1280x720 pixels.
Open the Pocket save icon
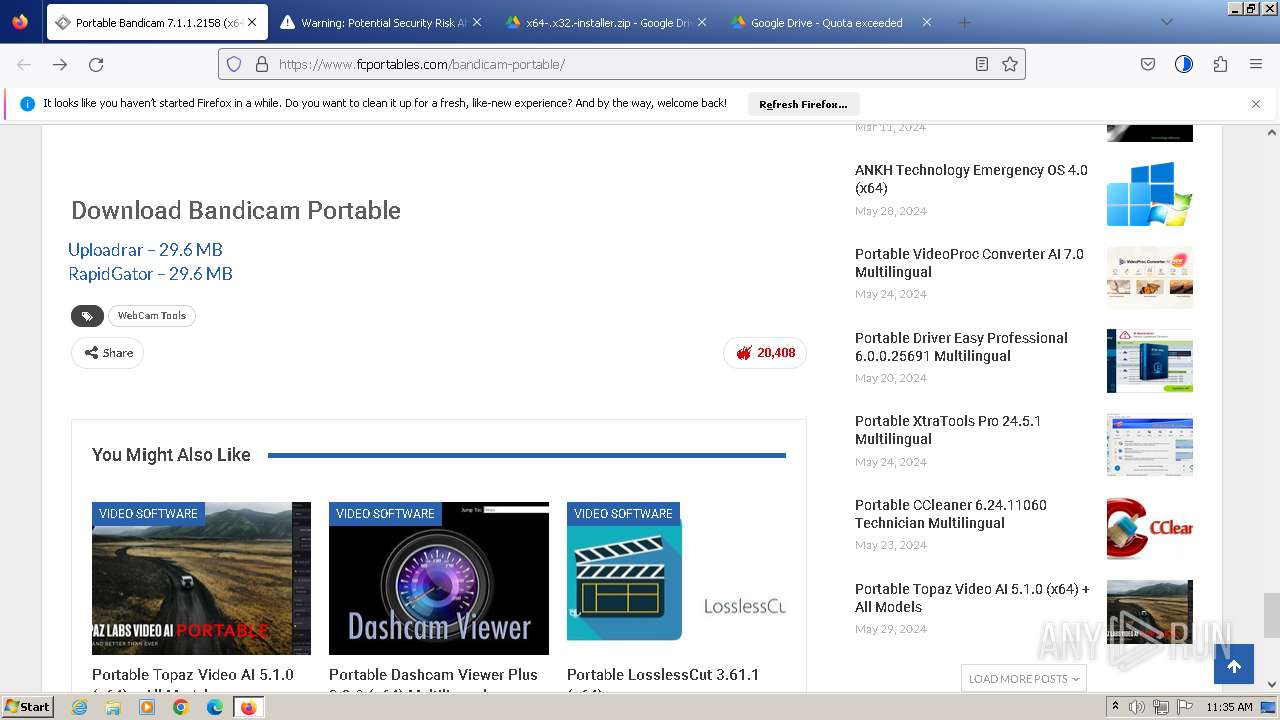[x=1148, y=64]
